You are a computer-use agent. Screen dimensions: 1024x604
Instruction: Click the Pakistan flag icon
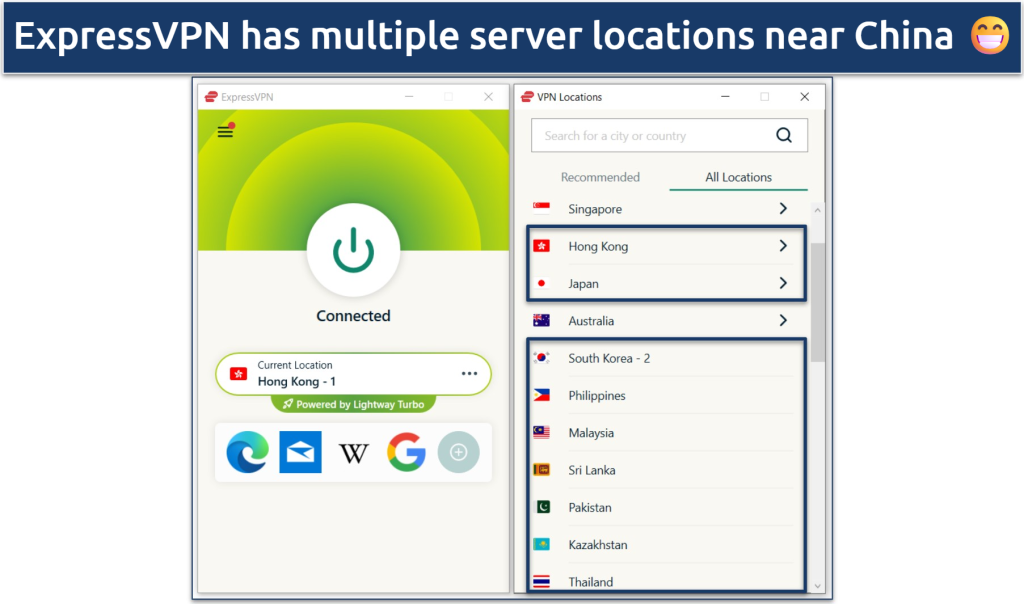pos(543,507)
